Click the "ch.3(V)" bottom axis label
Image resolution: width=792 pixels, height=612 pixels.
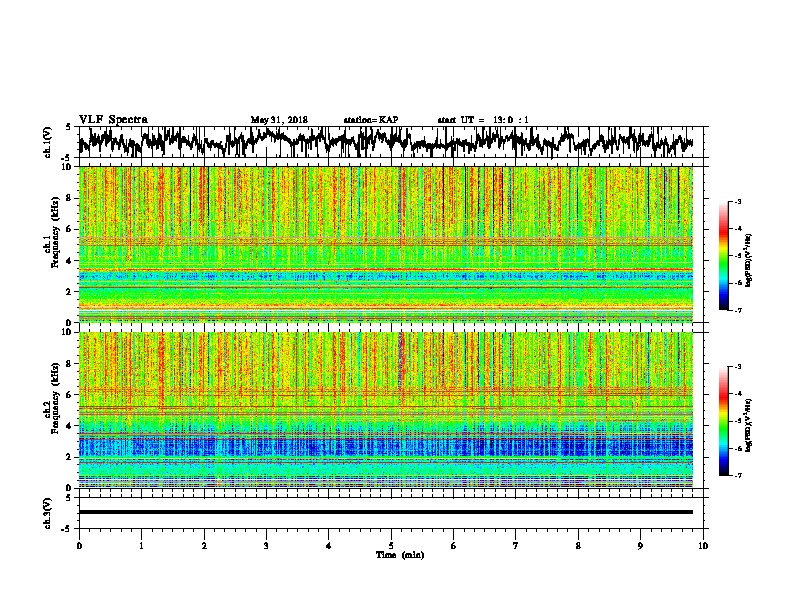click(x=48, y=513)
